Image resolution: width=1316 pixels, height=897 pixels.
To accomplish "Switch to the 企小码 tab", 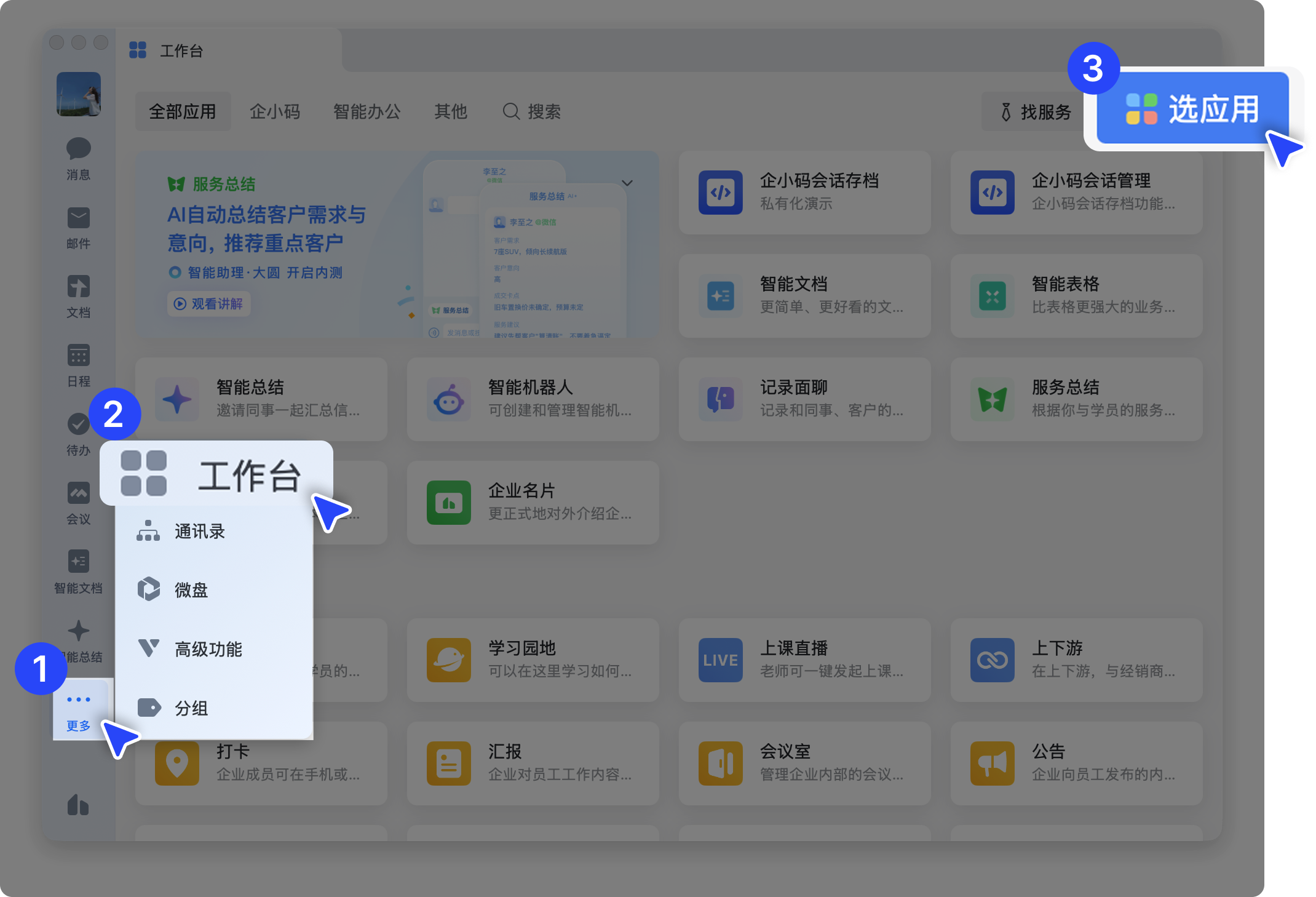I will 275,111.
